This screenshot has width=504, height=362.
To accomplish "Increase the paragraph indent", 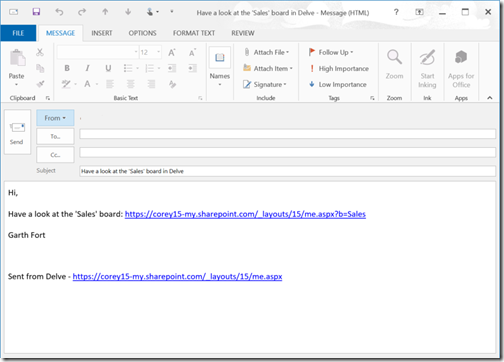I will [192, 68].
